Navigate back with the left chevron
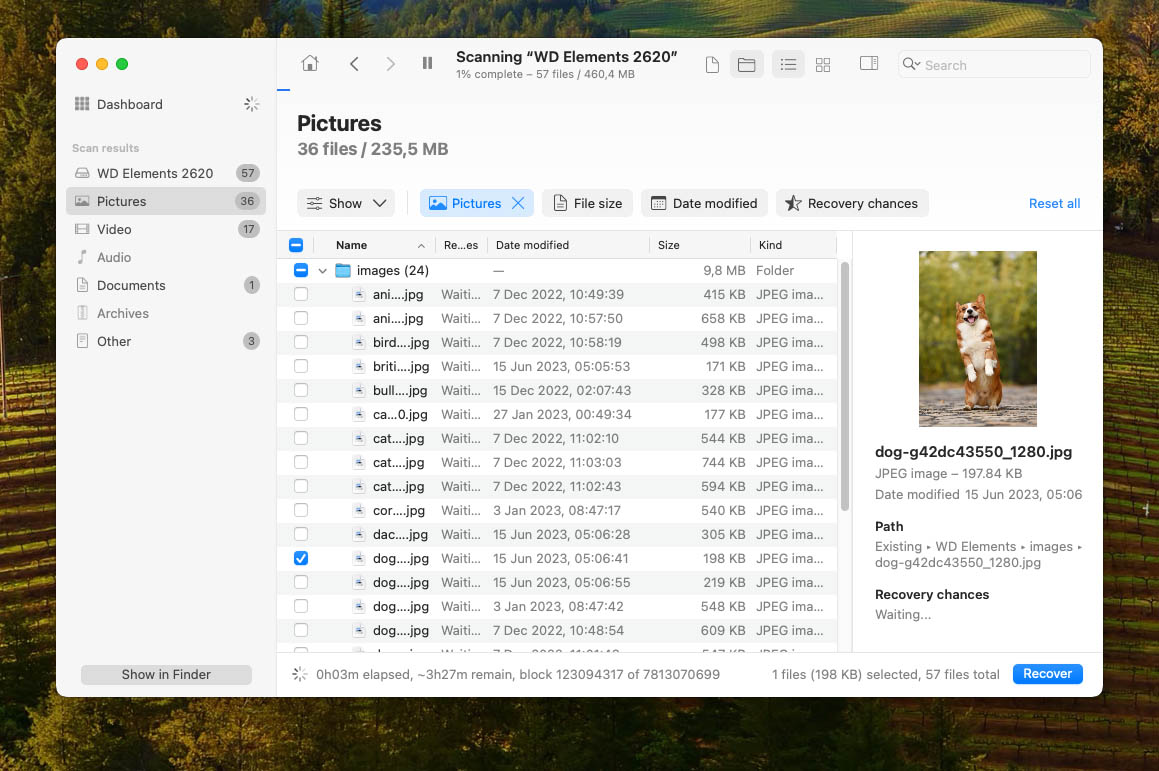This screenshot has height=771, width=1159. click(354, 64)
